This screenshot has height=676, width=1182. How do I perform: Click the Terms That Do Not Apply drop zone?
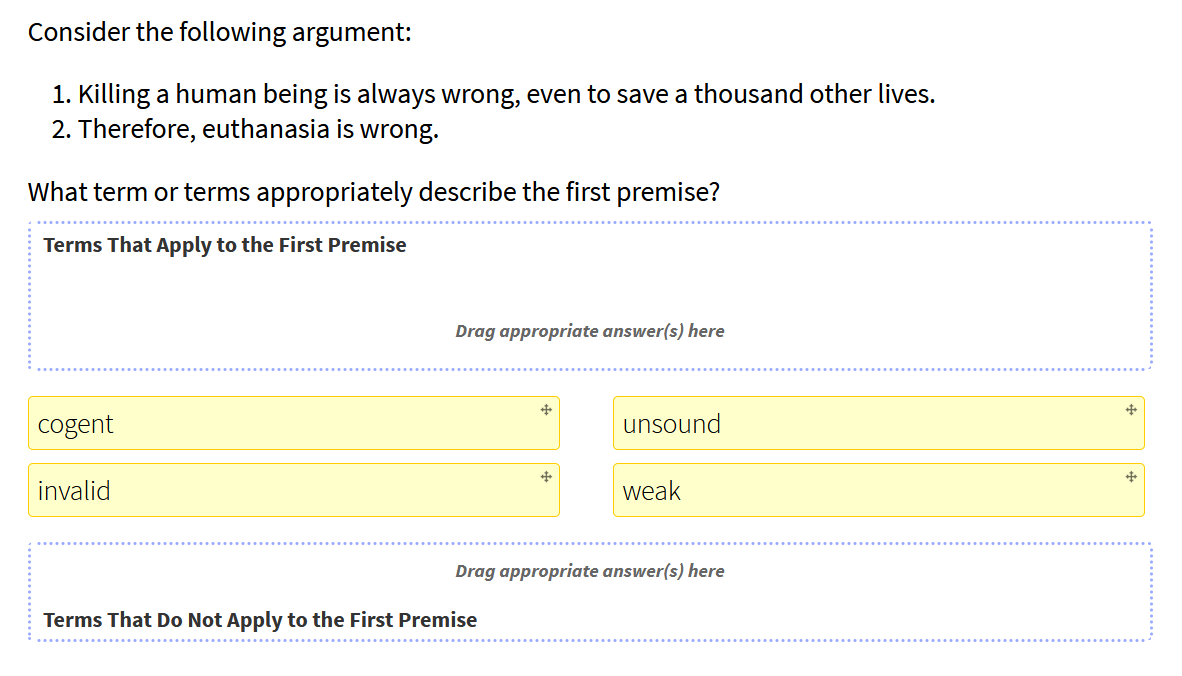590,590
